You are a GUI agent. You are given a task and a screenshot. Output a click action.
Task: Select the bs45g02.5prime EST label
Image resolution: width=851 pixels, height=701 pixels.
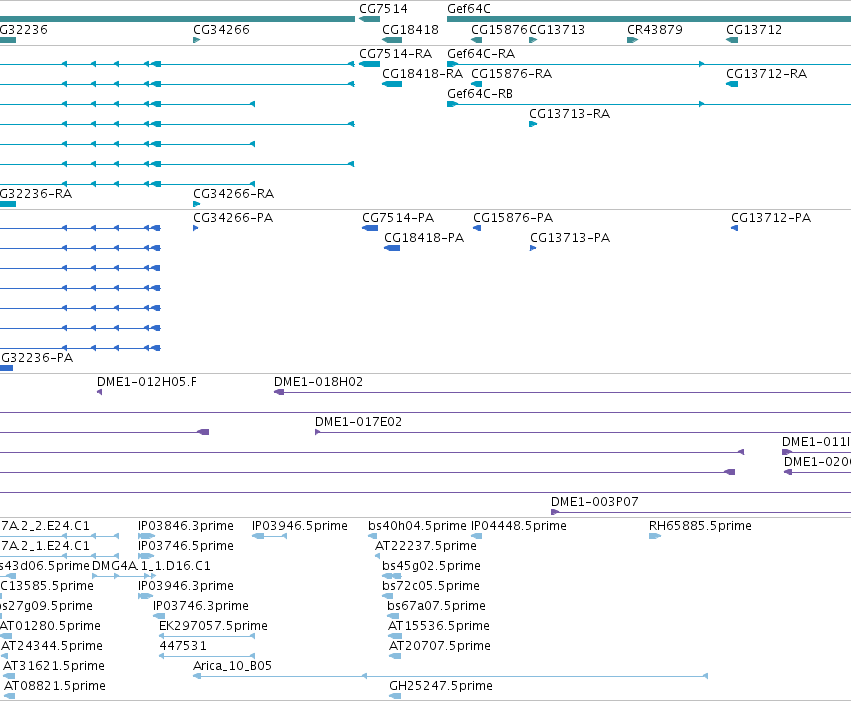pos(431,566)
